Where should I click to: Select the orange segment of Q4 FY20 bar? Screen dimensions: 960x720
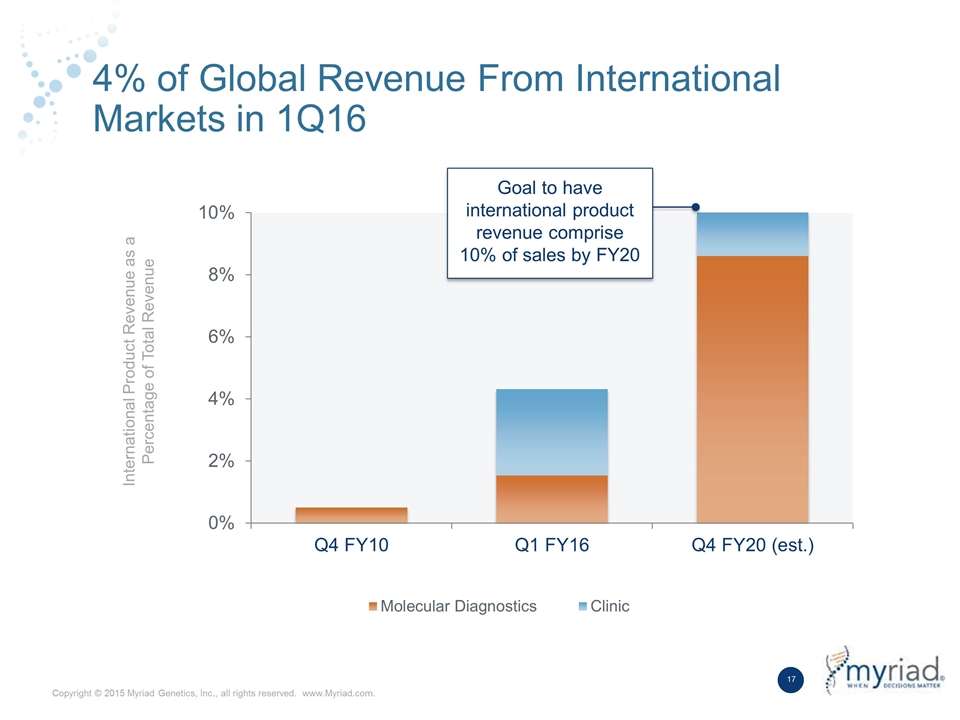coord(752,389)
